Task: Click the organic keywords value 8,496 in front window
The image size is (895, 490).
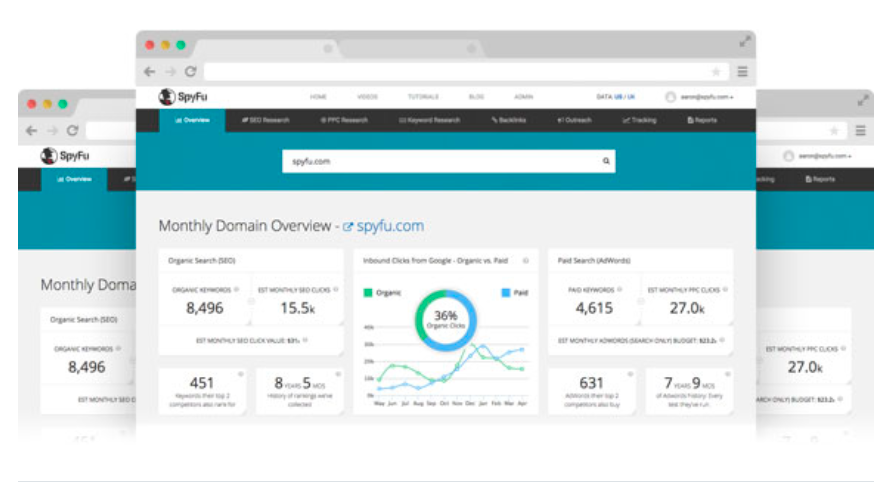Action: (204, 308)
